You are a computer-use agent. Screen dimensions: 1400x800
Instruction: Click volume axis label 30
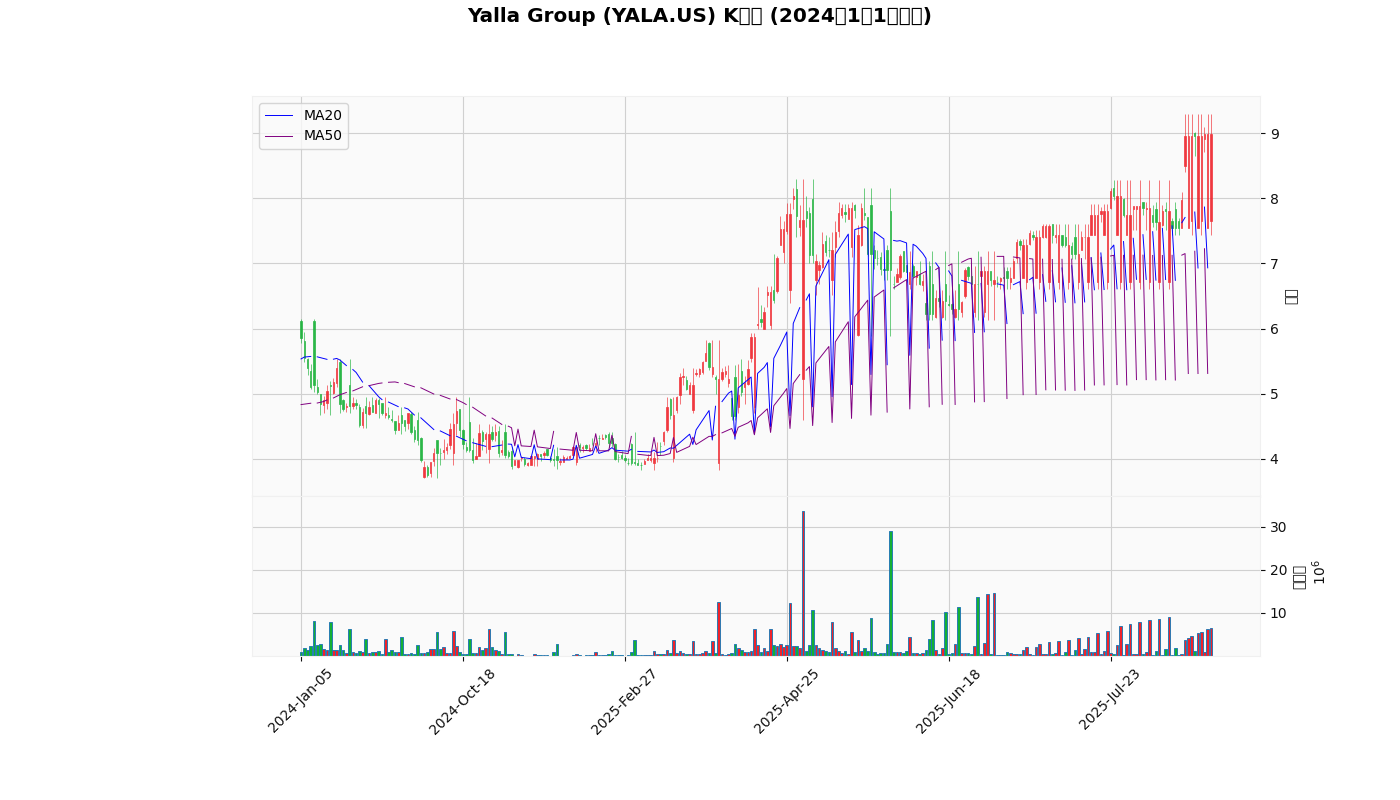click(x=1278, y=528)
